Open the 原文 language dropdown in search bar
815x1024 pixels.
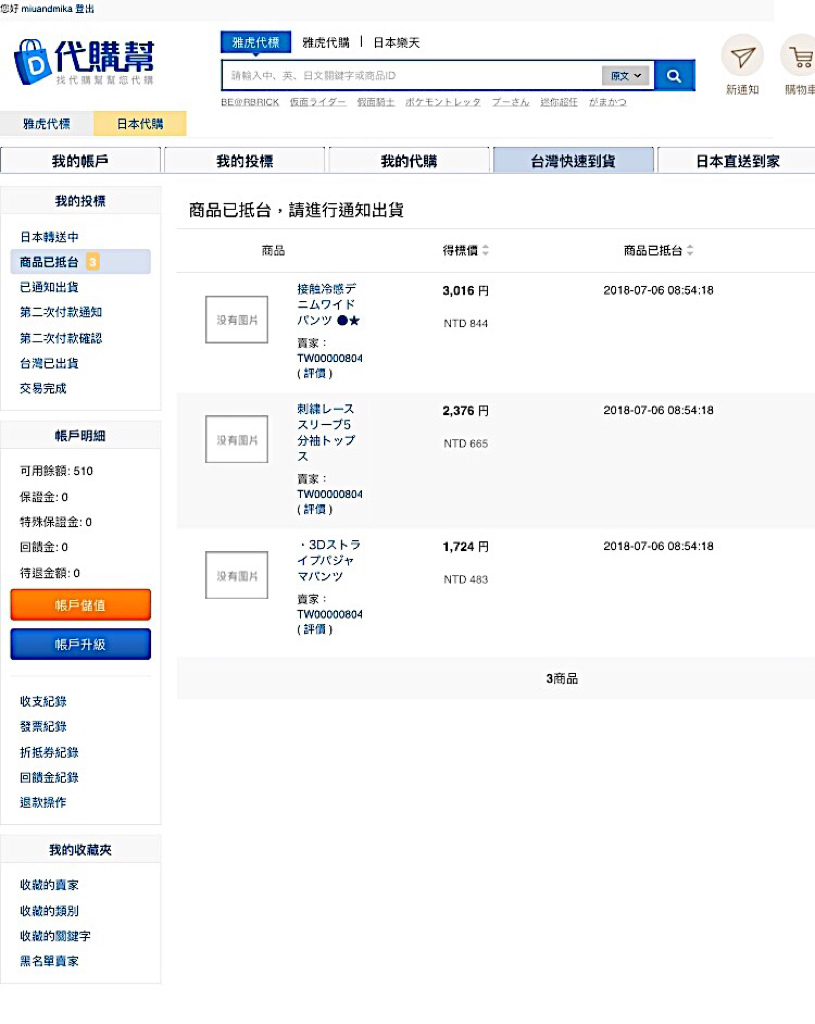(x=626, y=75)
